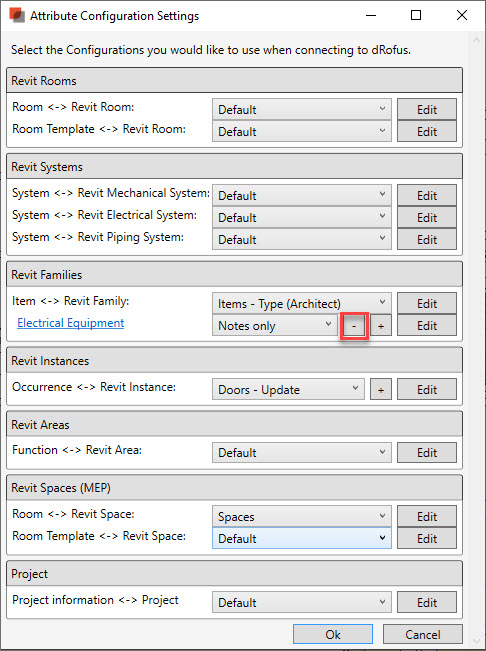This screenshot has height=651, width=486.
Task: Open the Items - Type (Architect) dropdown
Action: (x=302, y=303)
